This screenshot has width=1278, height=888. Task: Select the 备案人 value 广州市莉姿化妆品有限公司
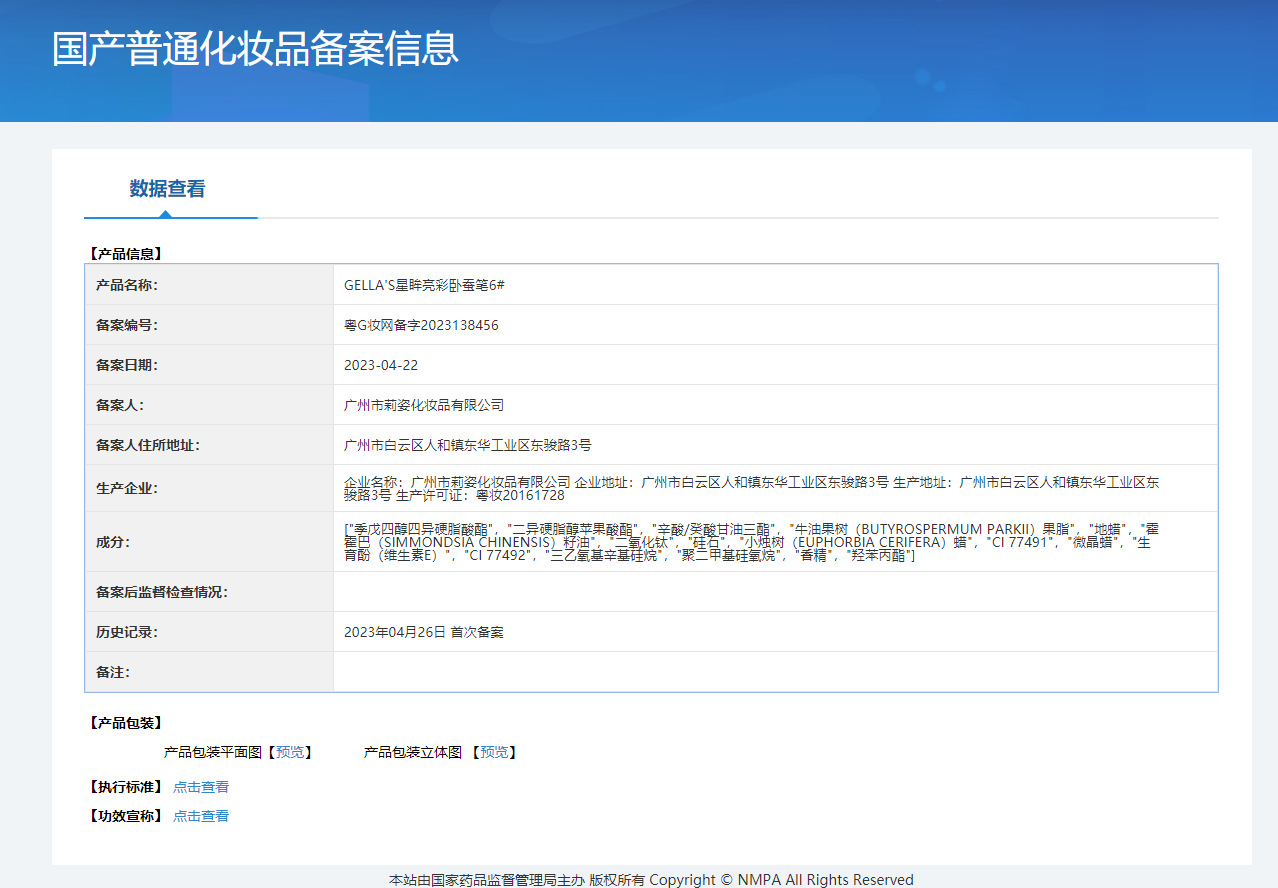424,405
